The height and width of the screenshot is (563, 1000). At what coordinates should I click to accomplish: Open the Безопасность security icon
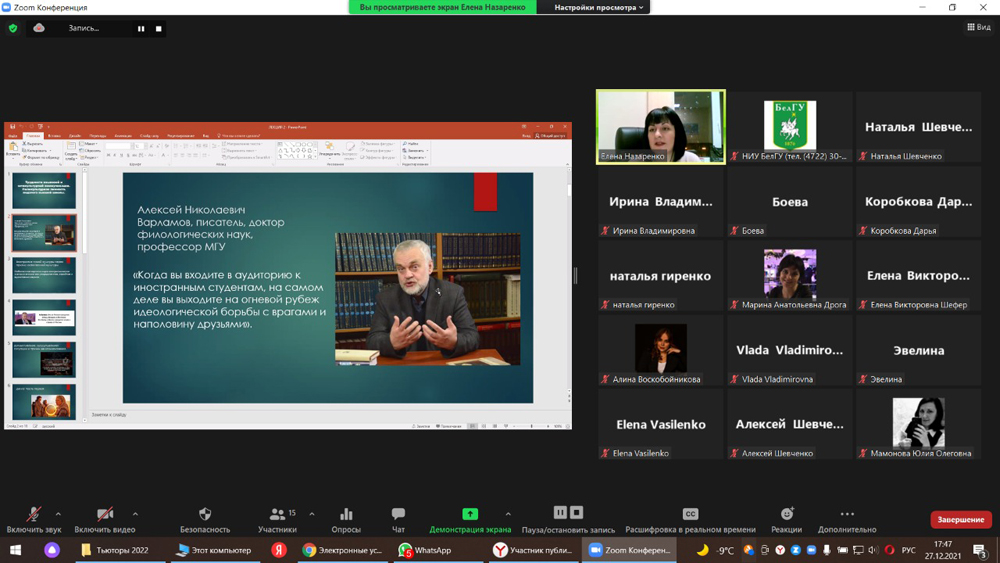[x=205, y=515]
